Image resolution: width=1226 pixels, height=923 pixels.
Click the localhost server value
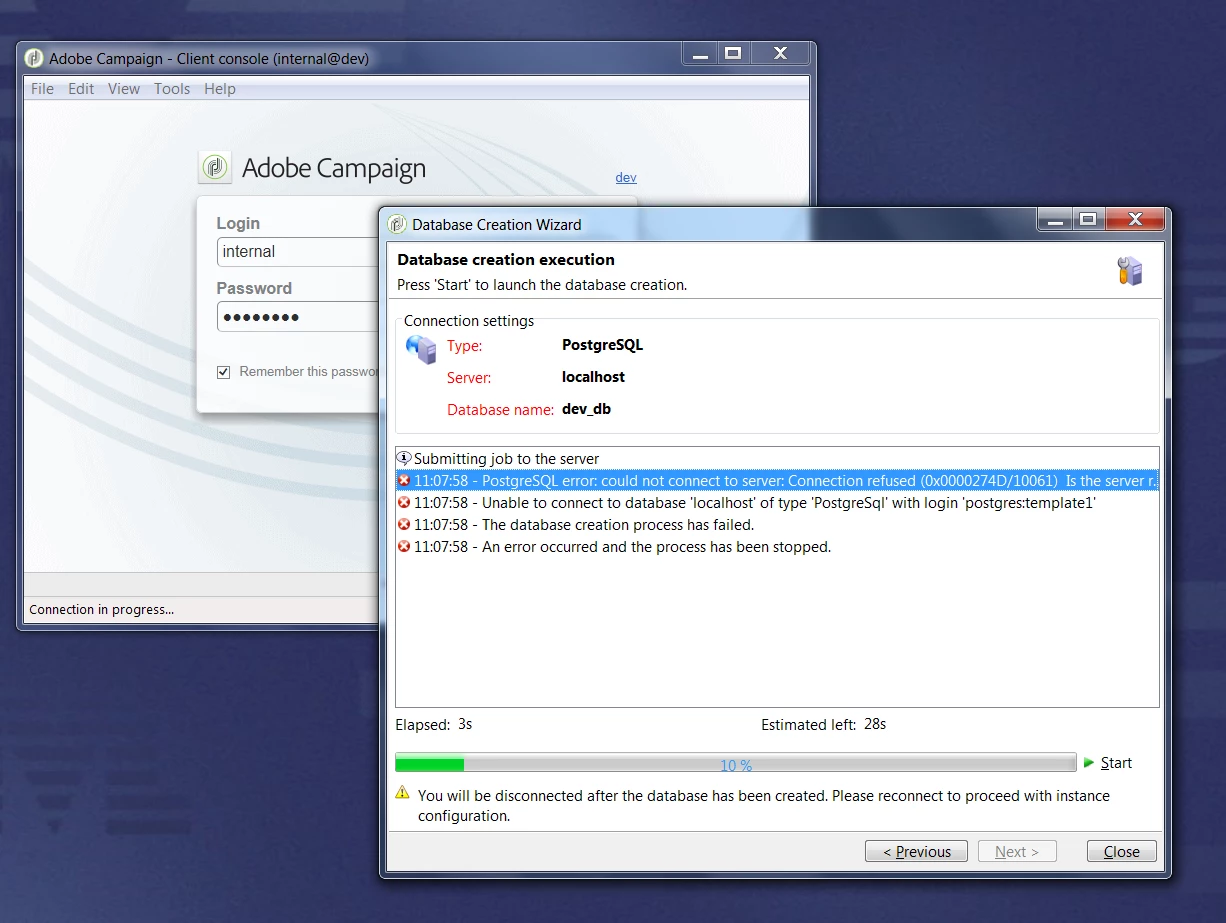593,377
